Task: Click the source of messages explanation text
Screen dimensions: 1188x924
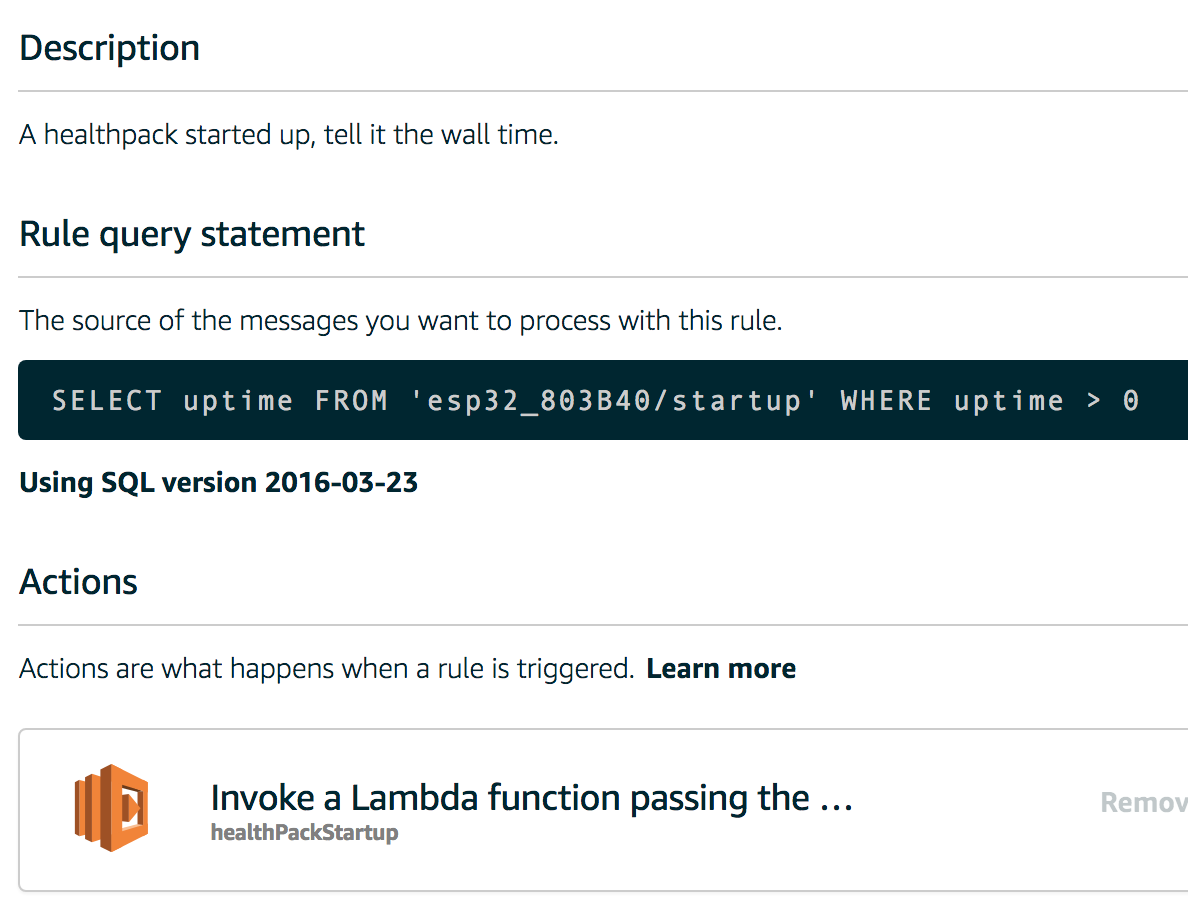Action: [400, 320]
